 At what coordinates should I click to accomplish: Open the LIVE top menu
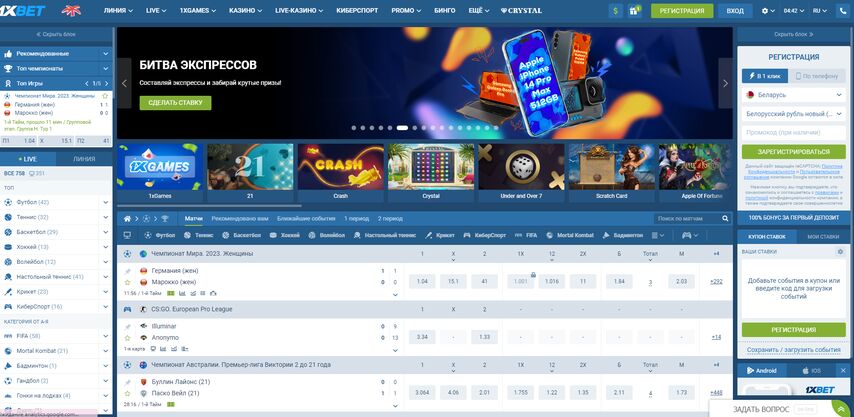tap(156, 10)
